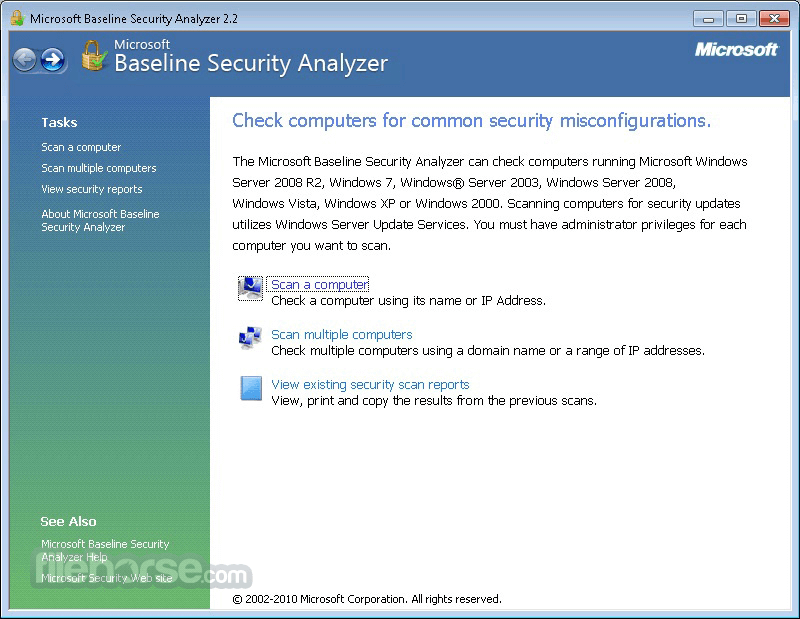This screenshot has height=619, width=800.
Task: Open Scan a computer in main pane
Action: click(319, 285)
